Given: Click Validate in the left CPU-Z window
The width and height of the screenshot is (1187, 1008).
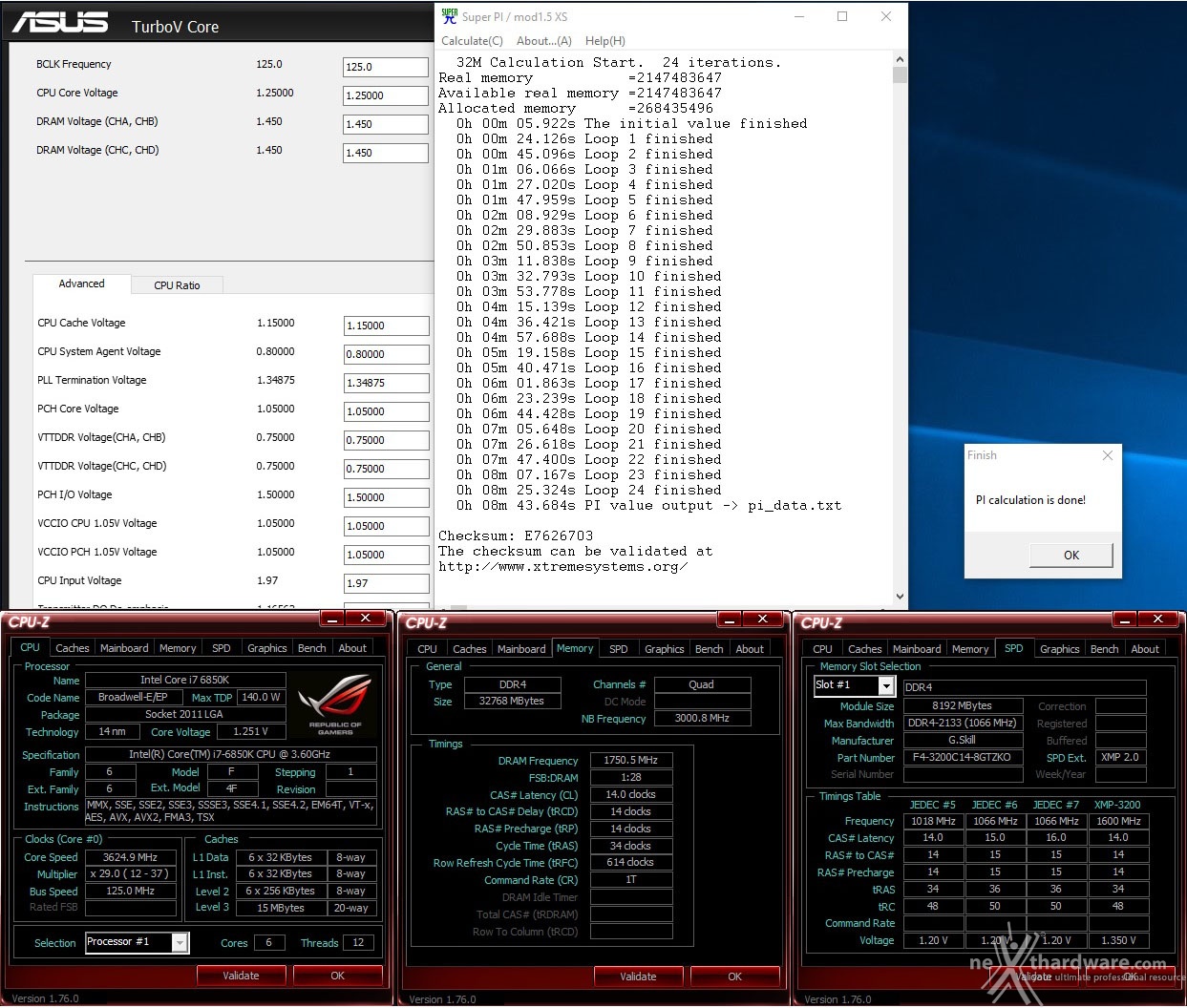Looking at the screenshot, I should coord(241,976).
